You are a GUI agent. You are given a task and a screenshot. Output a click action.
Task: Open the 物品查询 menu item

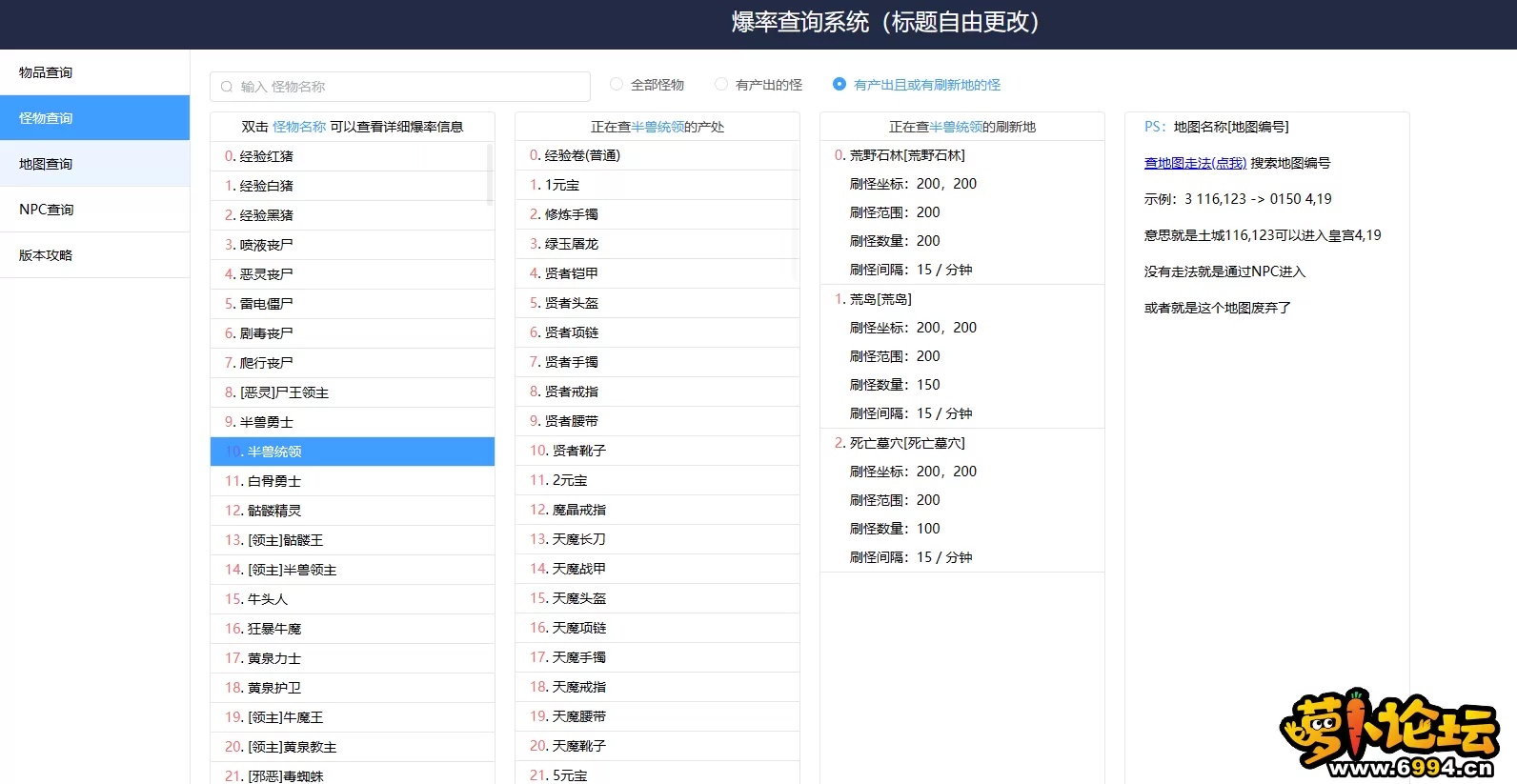coord(94,72)
